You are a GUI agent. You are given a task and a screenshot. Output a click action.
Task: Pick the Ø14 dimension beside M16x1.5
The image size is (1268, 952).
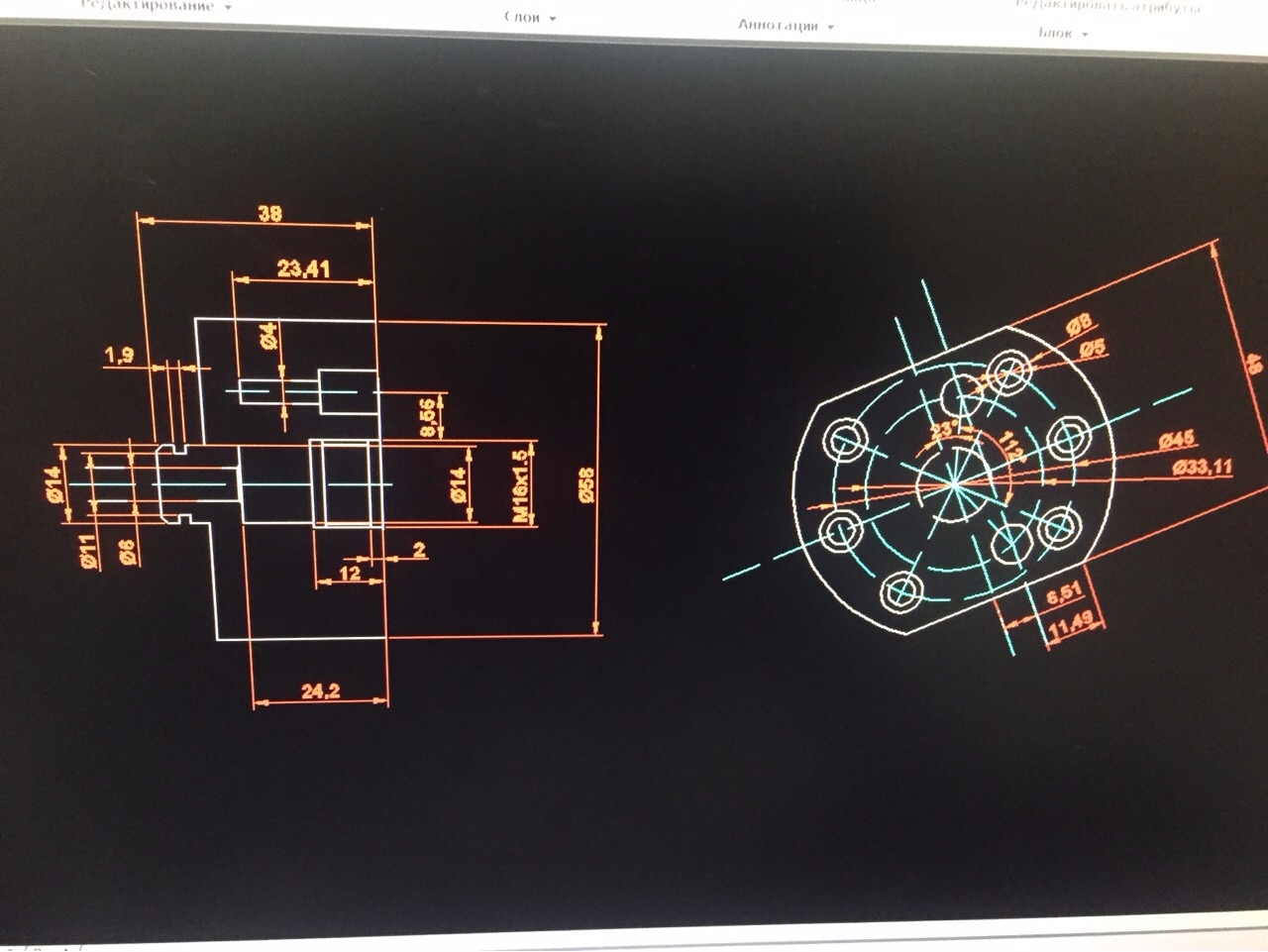(x=459, y=484)
